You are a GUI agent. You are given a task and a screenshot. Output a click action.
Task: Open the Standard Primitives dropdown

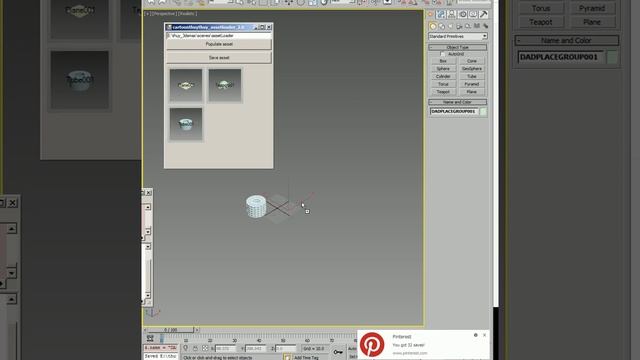pos(458,36)
